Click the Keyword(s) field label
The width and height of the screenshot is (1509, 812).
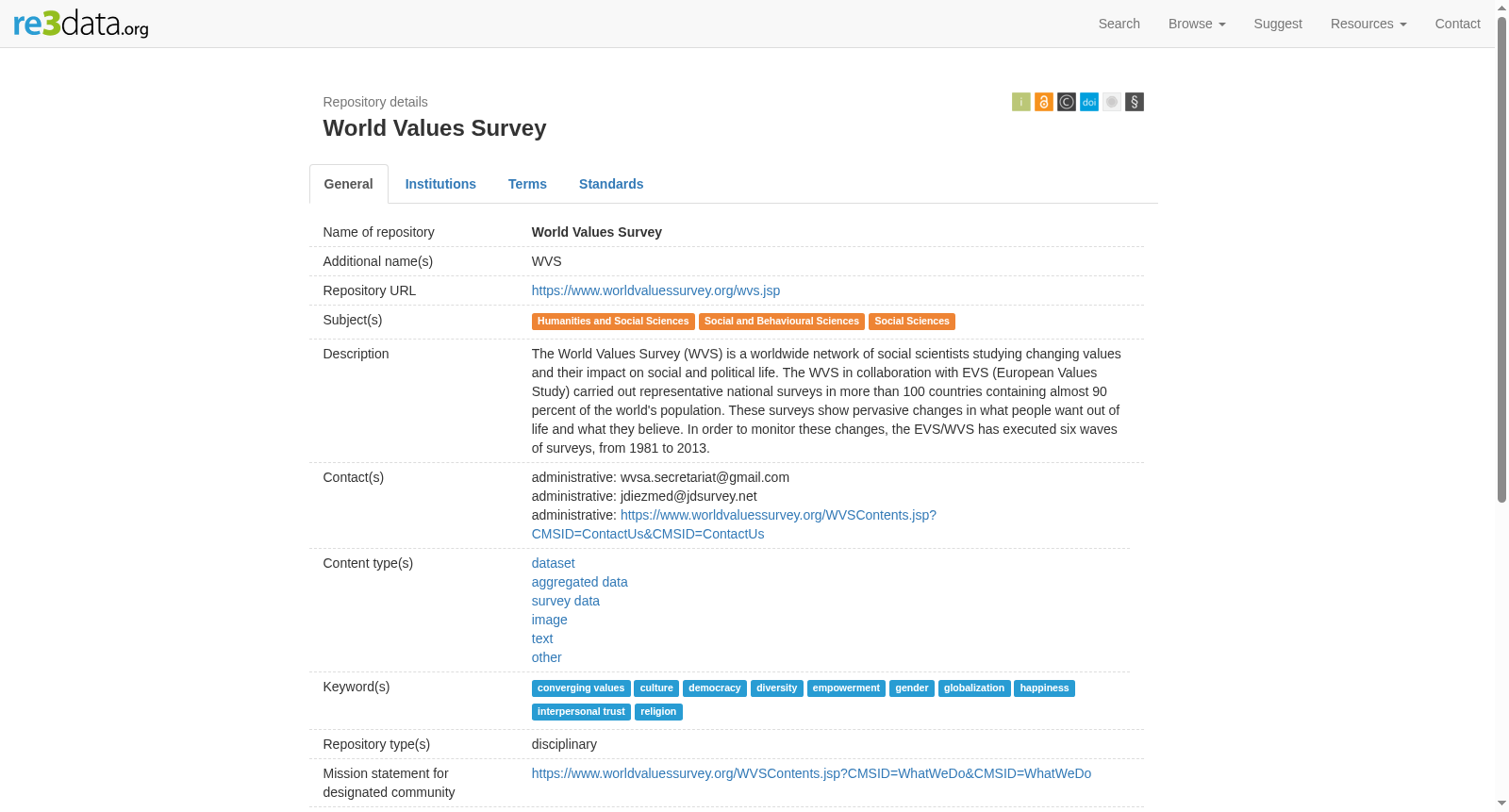[356, 687]
